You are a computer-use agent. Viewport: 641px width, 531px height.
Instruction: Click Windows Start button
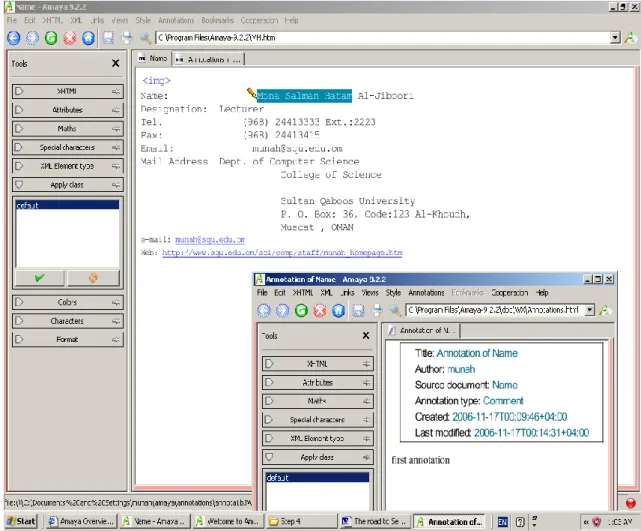pos(21,521)
